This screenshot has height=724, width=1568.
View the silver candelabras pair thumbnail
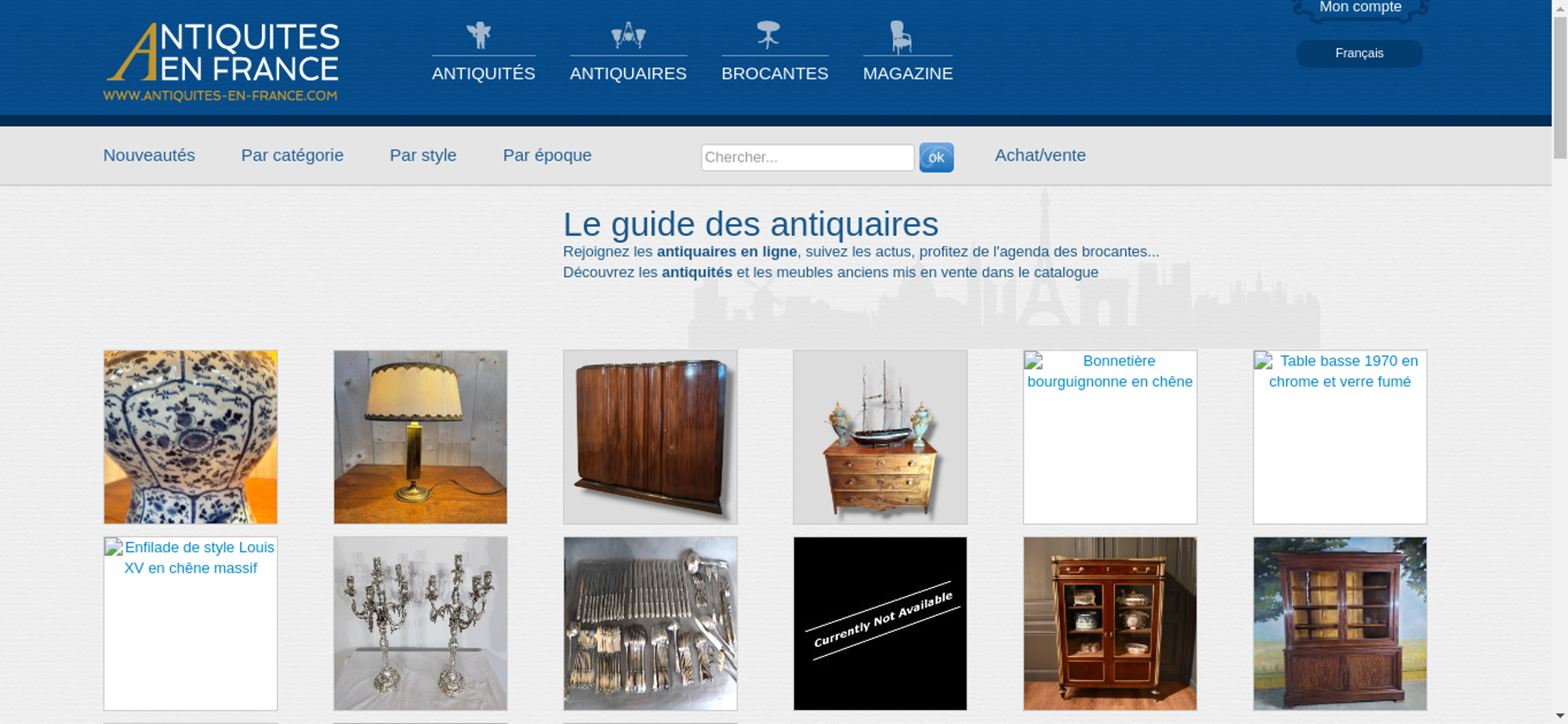[420, 624]
